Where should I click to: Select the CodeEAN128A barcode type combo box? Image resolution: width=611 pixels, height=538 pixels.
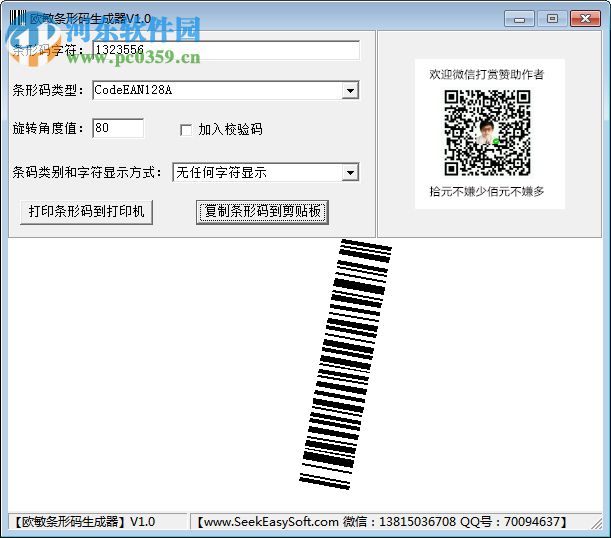pyautogui.click(x=226, y=90)
